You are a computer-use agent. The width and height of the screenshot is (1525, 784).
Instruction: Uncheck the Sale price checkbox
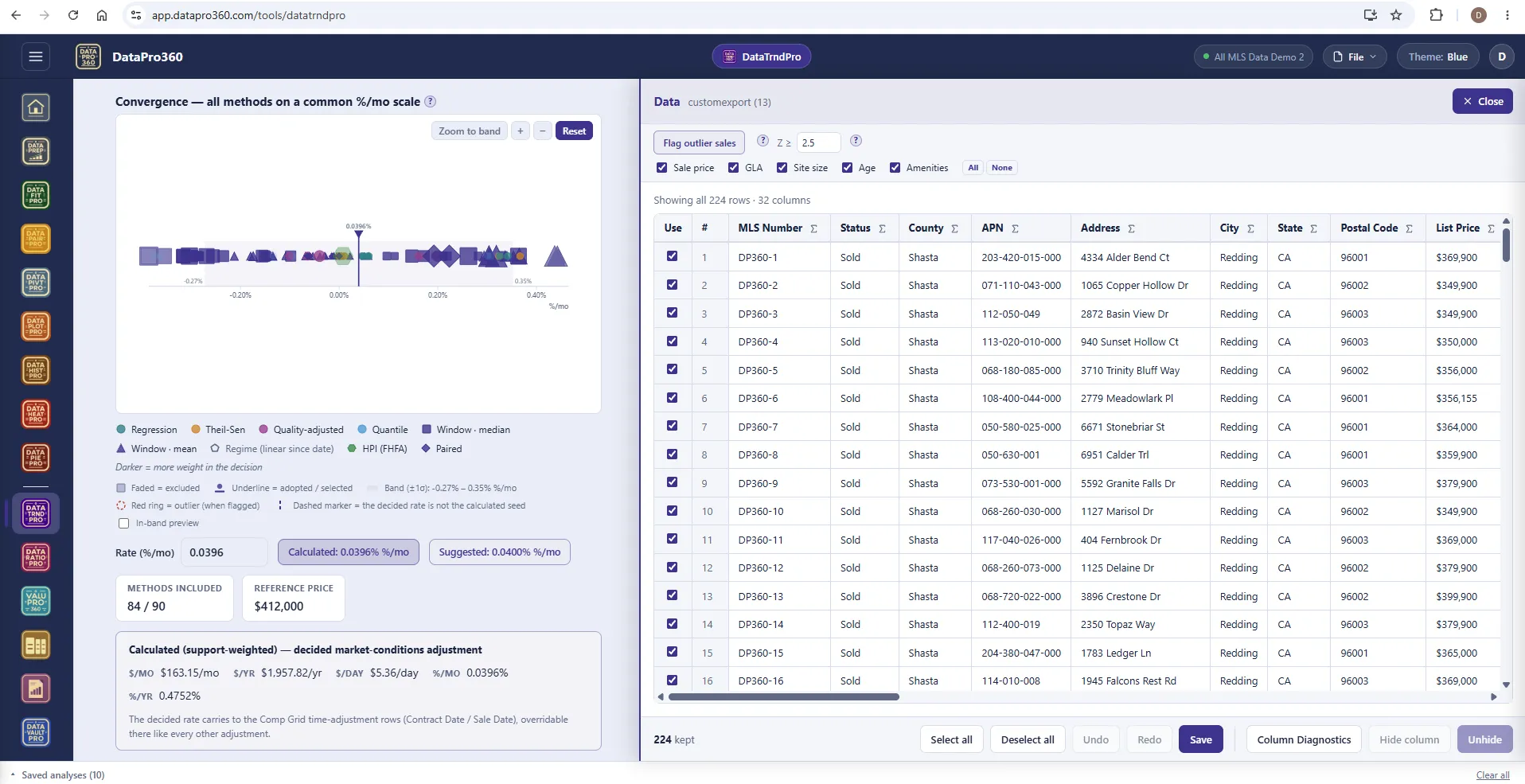click(x=661, y=167)
